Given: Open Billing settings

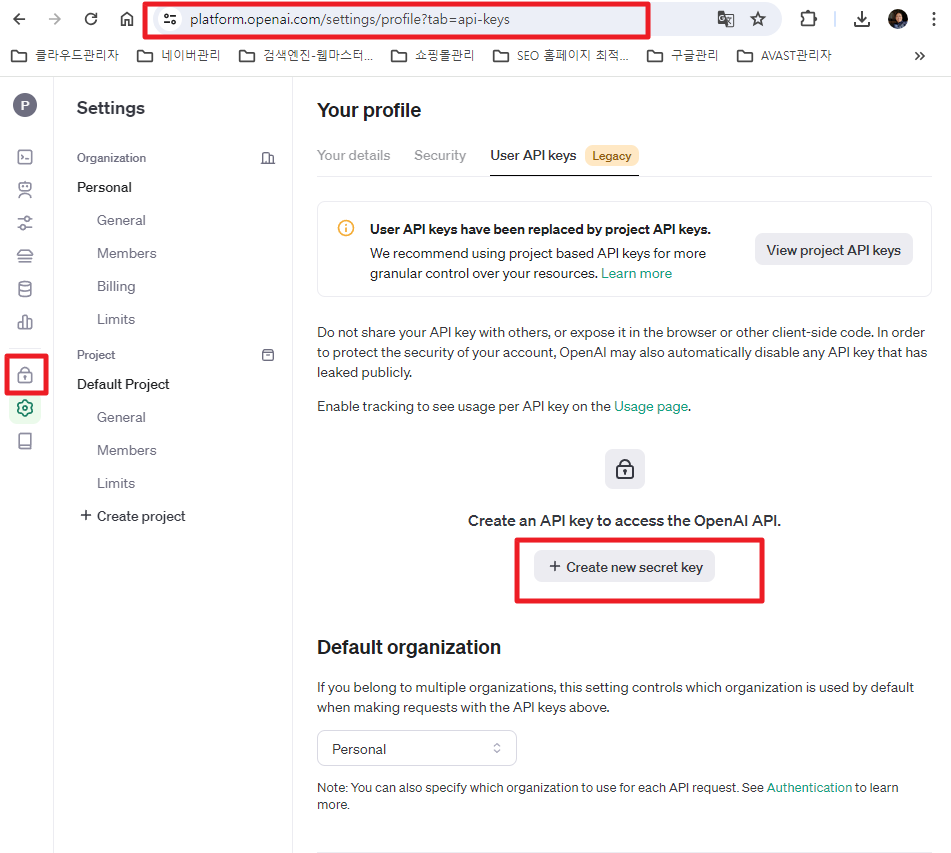Looking at the screenshot, I should 116,286.
